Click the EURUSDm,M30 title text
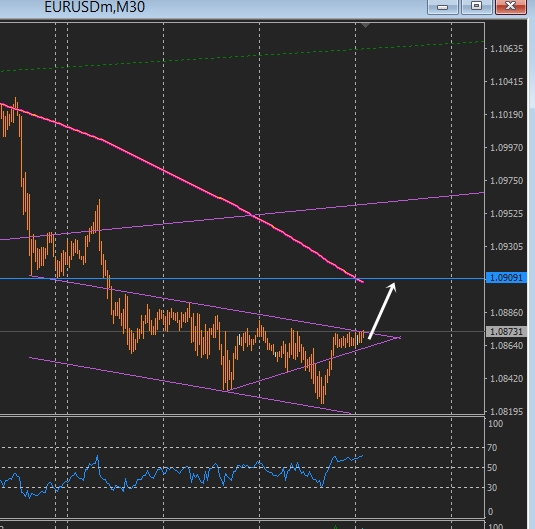The height and width of the screenshot is (529, 535). pos(95,7)
